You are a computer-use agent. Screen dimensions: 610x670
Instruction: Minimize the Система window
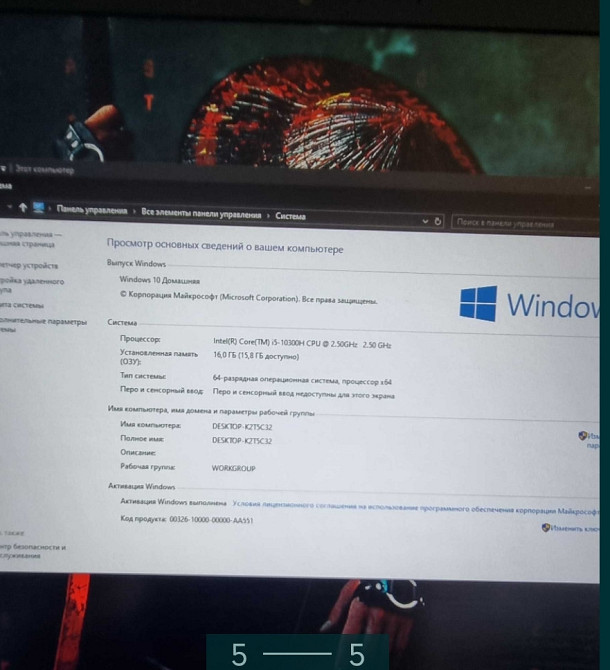point(588,188)
